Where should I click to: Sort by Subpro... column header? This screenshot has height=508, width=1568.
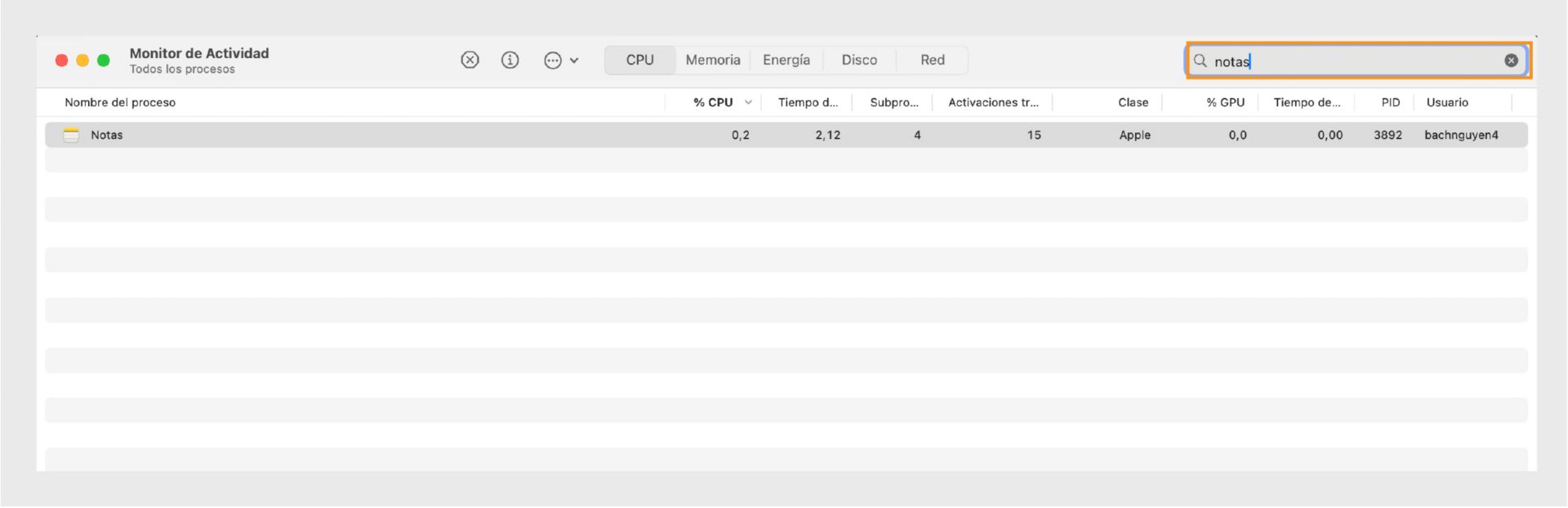click(894, 102)
